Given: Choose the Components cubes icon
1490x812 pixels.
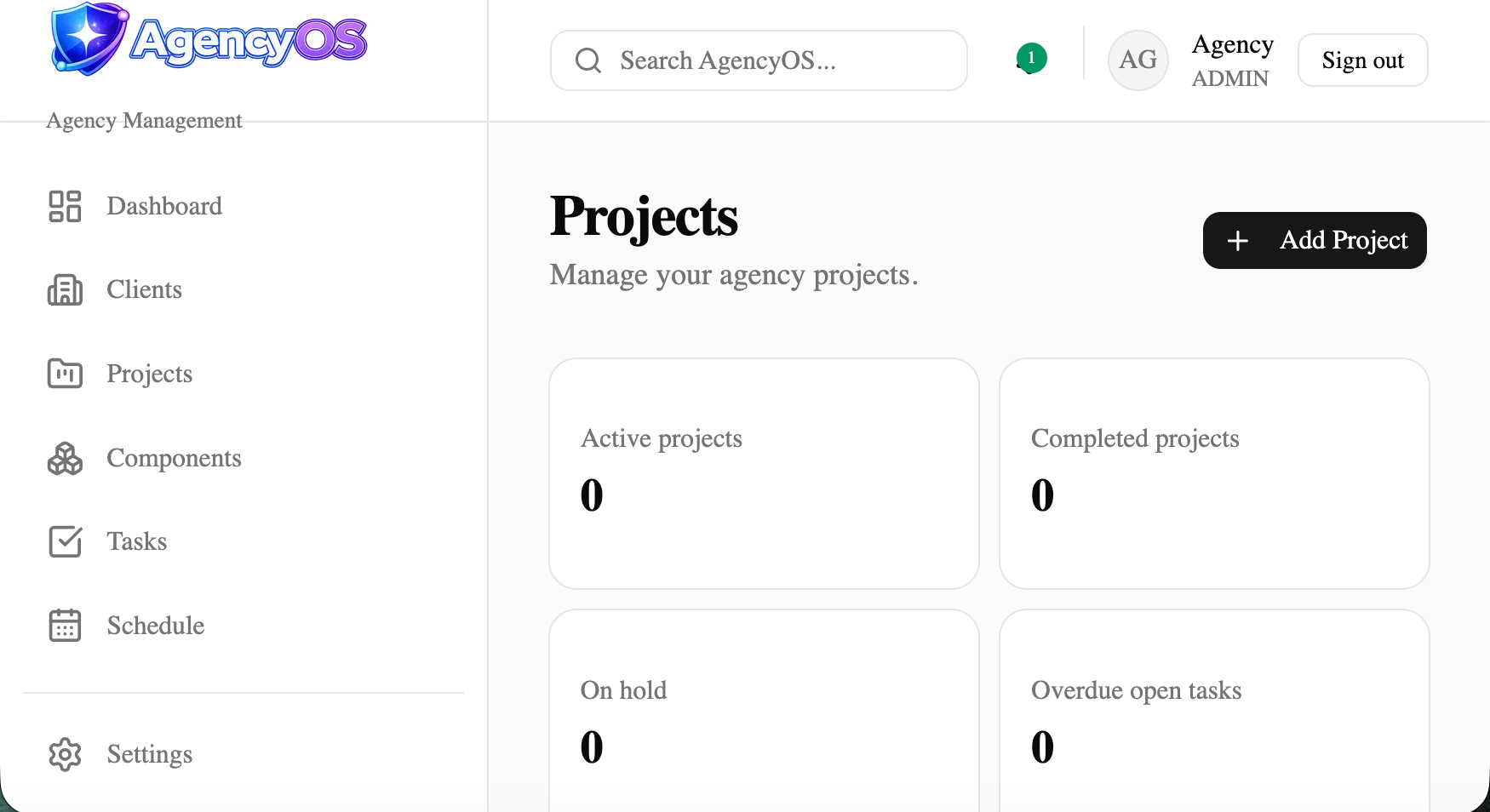Looking at the screenshot, I should click(65, 458).
